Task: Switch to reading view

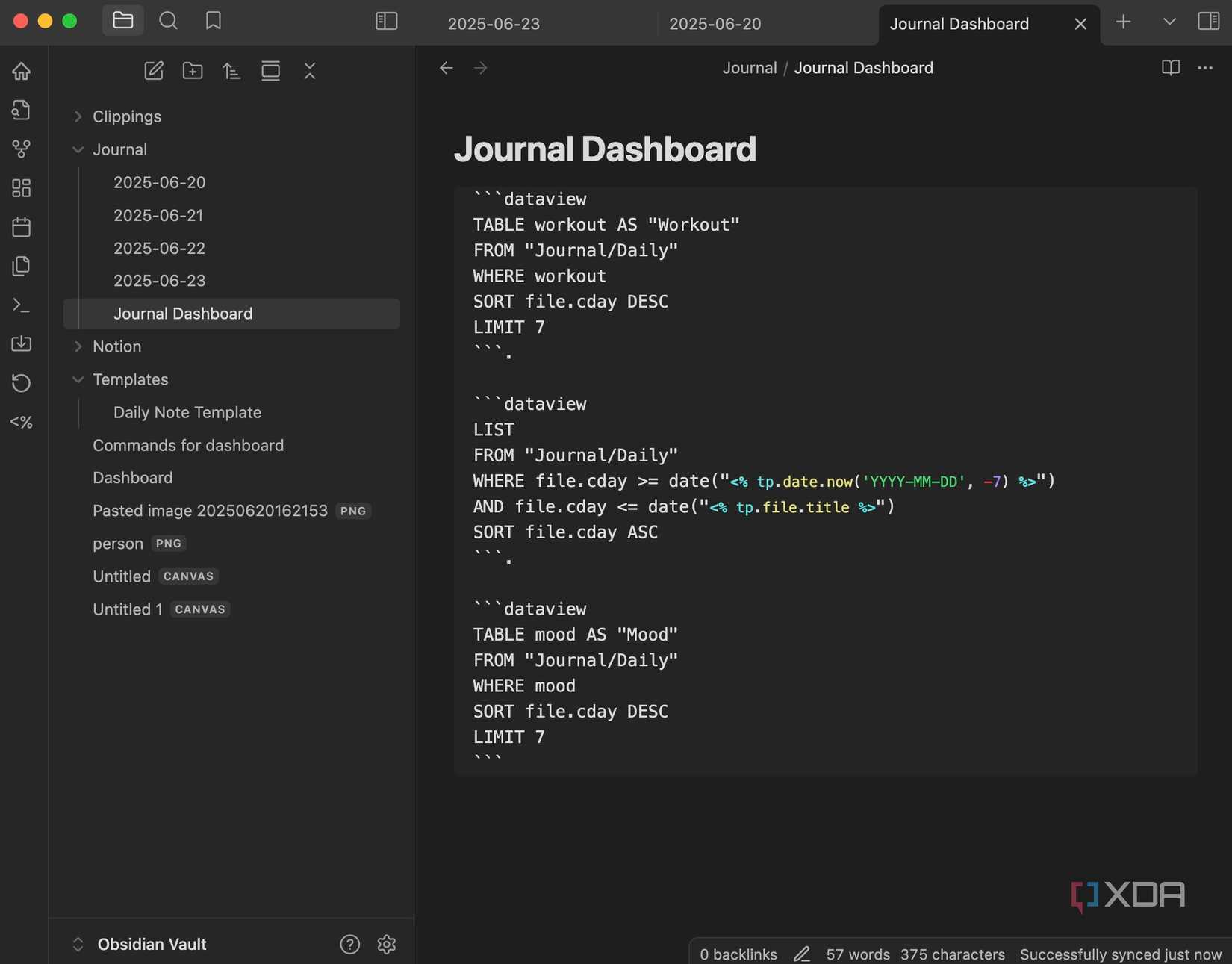Action: 1170,68
